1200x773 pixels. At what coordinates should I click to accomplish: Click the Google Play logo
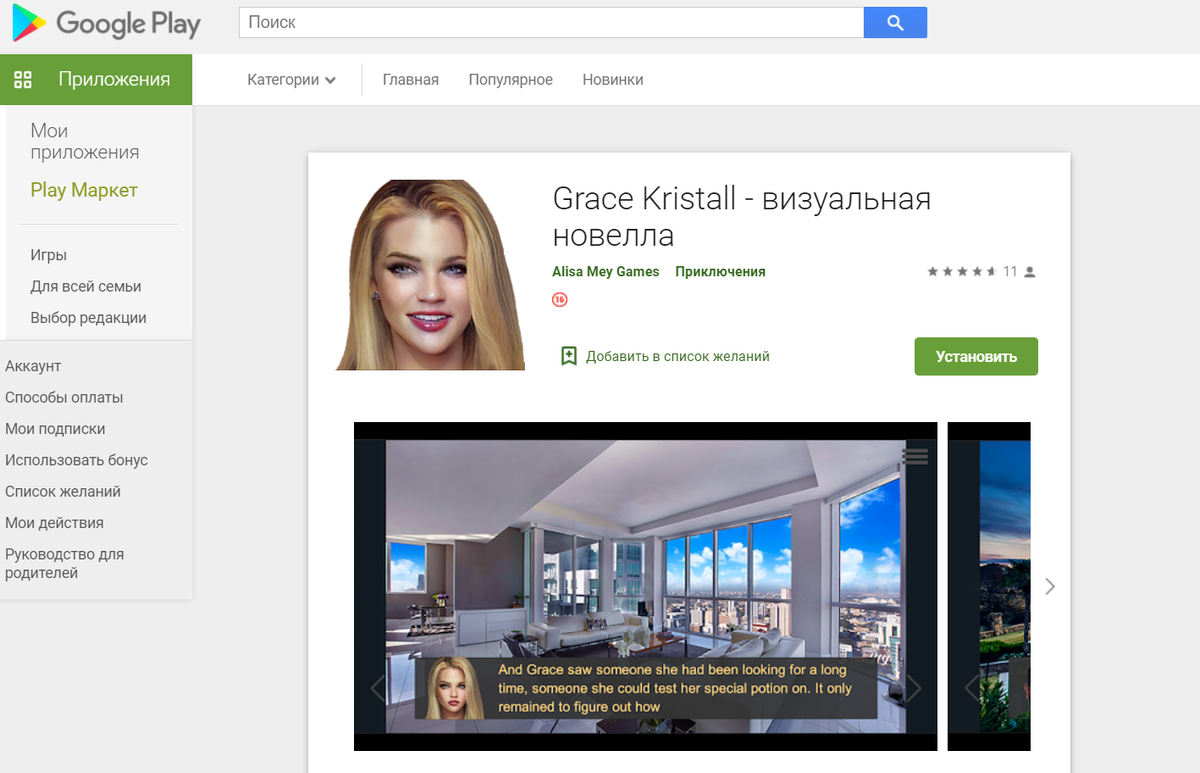click(x=106, y=23)
